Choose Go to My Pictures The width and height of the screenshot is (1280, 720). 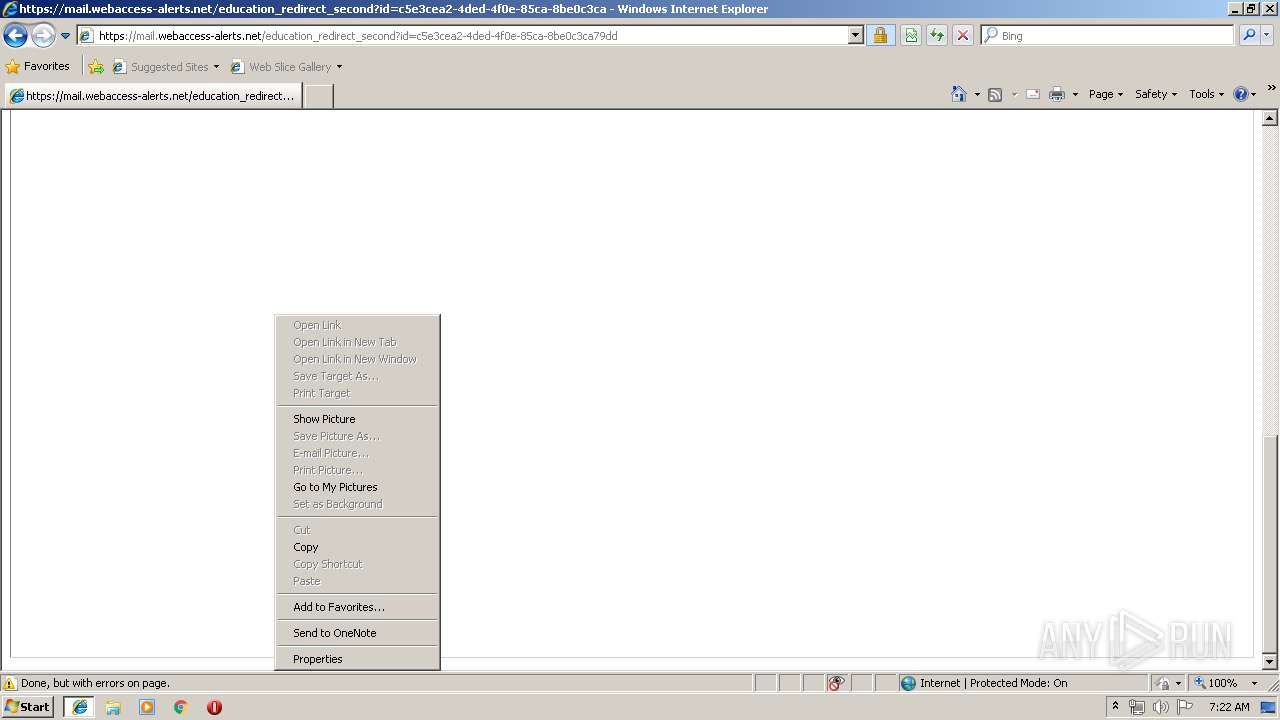[x=358, y=487]
